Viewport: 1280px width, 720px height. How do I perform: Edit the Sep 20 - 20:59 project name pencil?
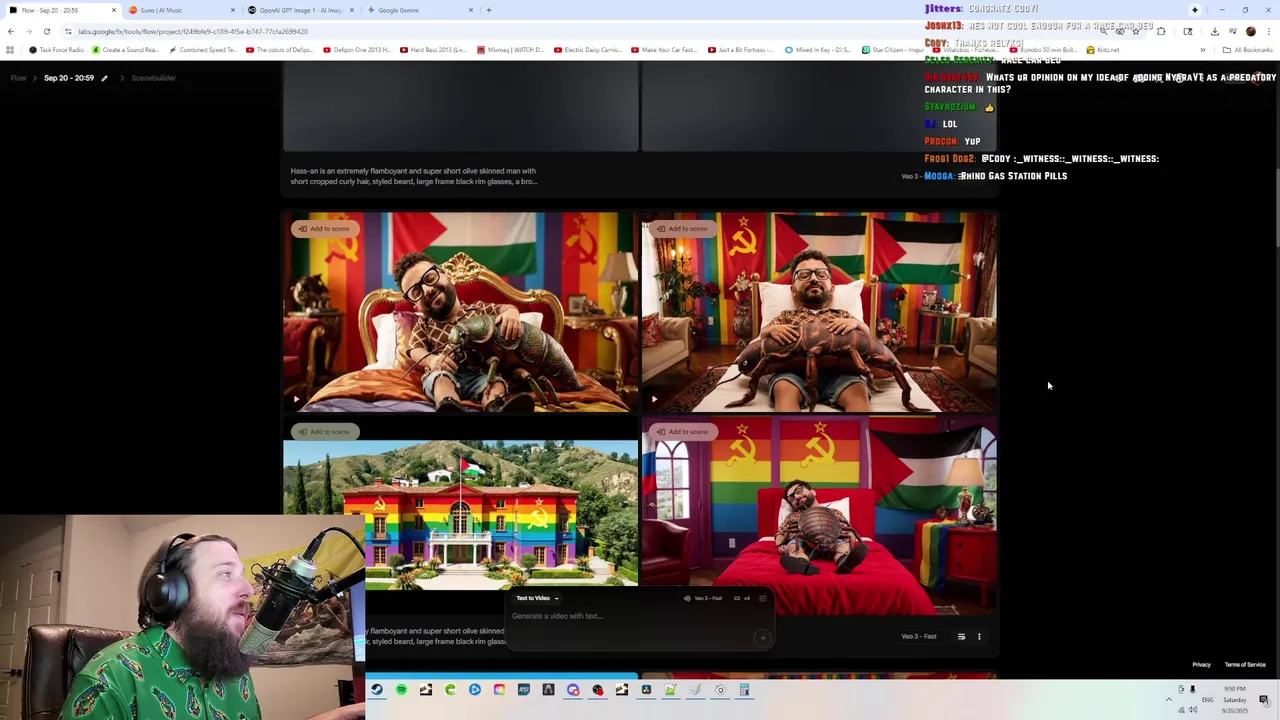[x=104, y=78]
